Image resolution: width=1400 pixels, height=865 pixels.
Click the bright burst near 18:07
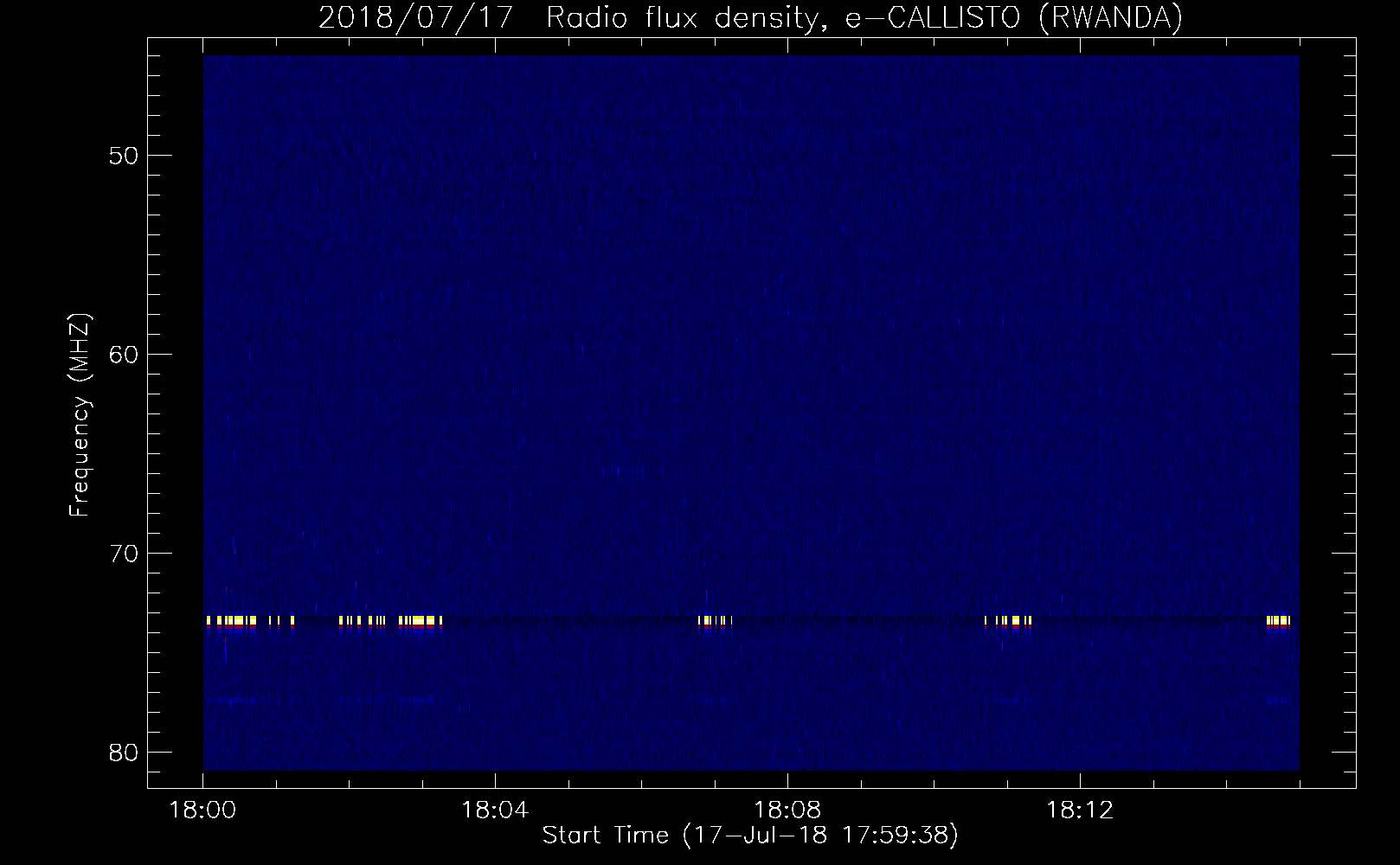tap(715, 621)
